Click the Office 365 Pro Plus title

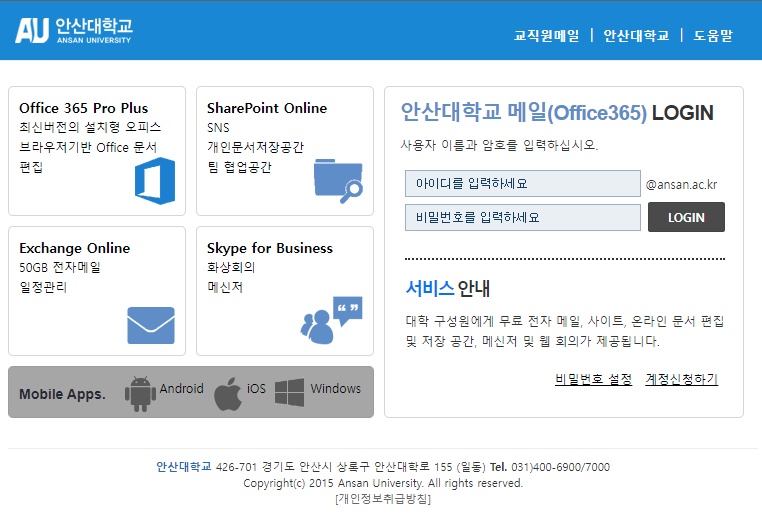coord(84,108)
